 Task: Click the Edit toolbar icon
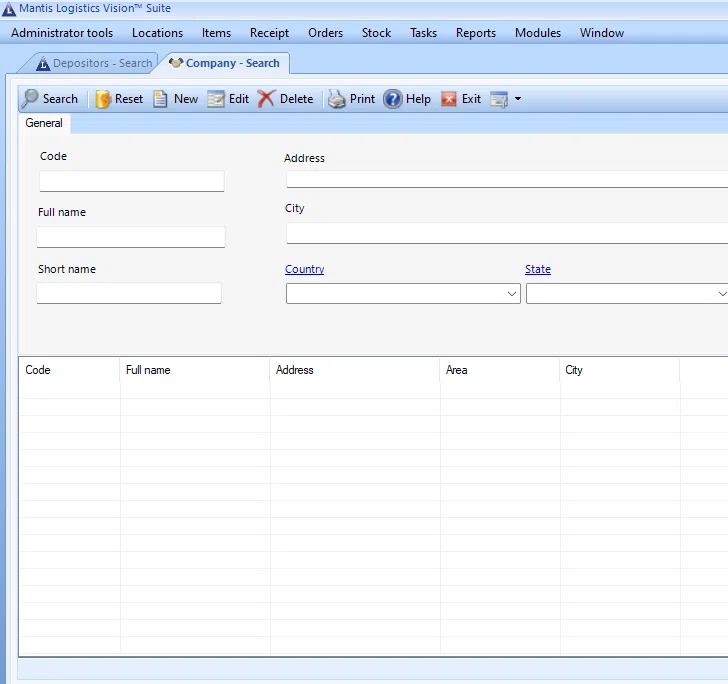point(216,99)
